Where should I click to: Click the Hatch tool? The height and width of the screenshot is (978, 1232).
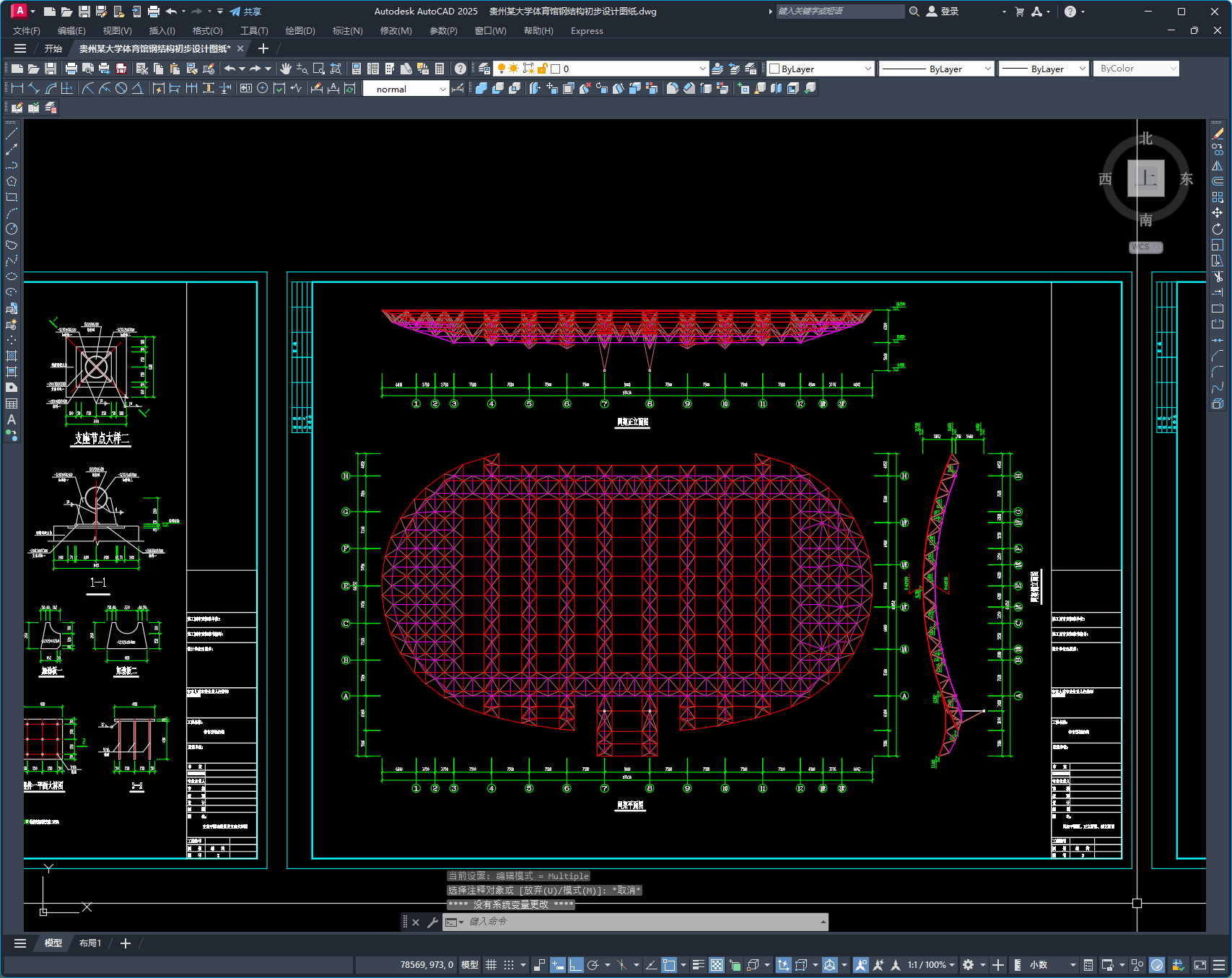point(12,356)
